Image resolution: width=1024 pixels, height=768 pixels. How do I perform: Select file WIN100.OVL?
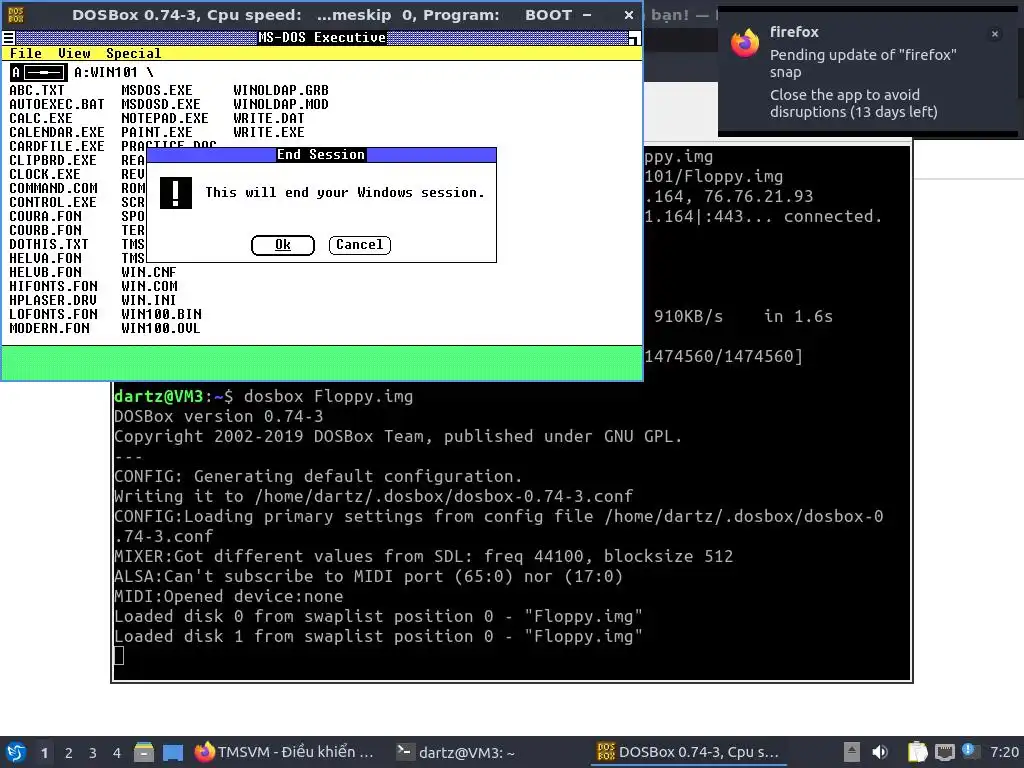pyautogui.click(x=161, y=328)
